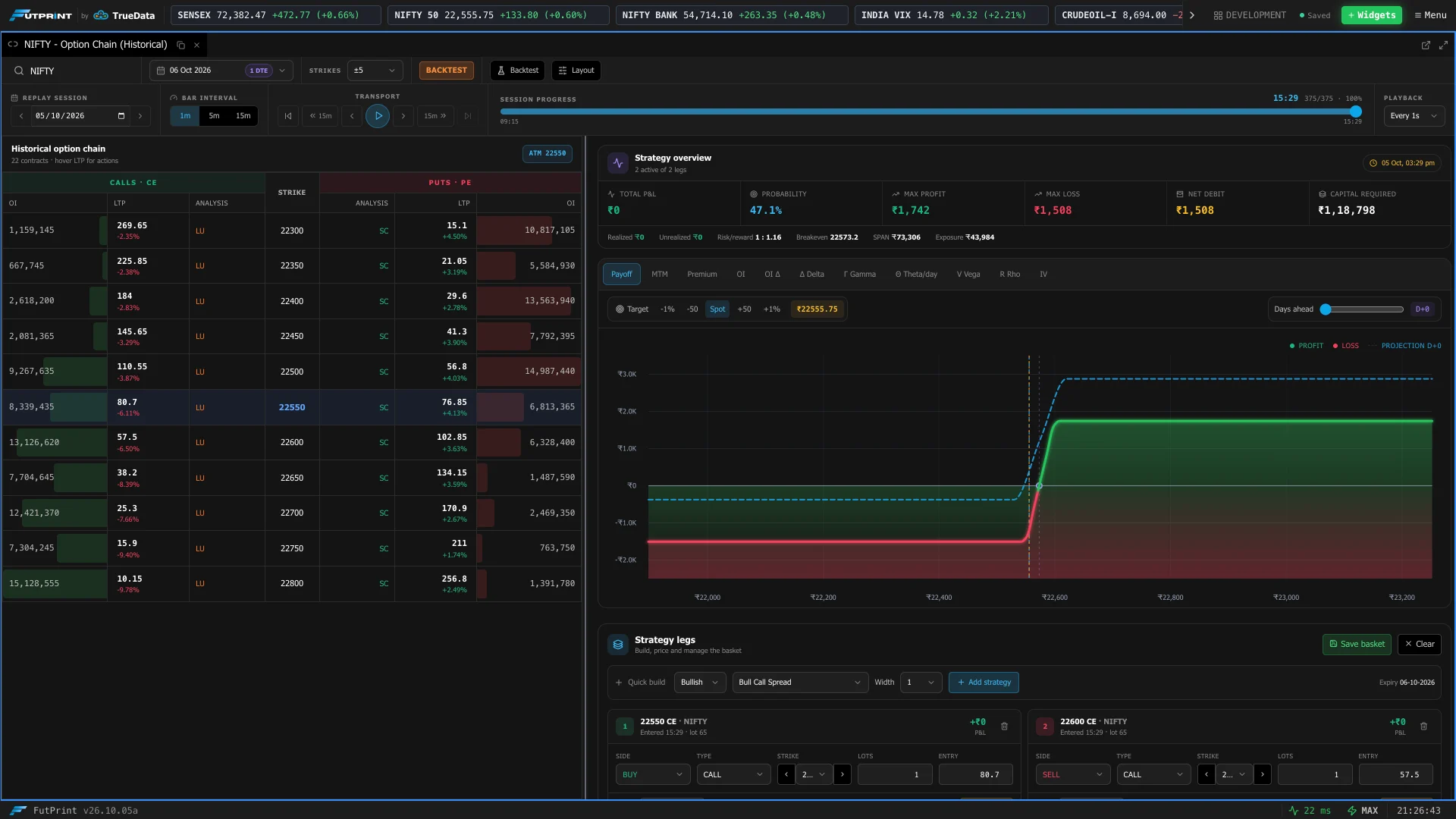Image resolution: width=1456 pixels, height=819 pixels.
Task: Switch to the Δ Delta tab
Action: click(x=811, y=275)
